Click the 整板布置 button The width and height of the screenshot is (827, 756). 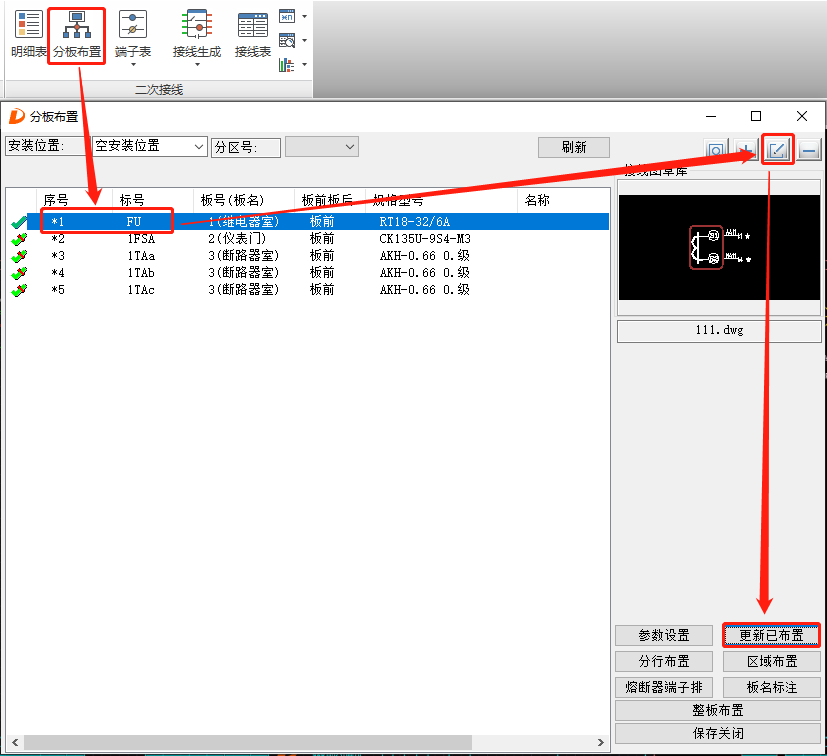[x=718, y=710]
